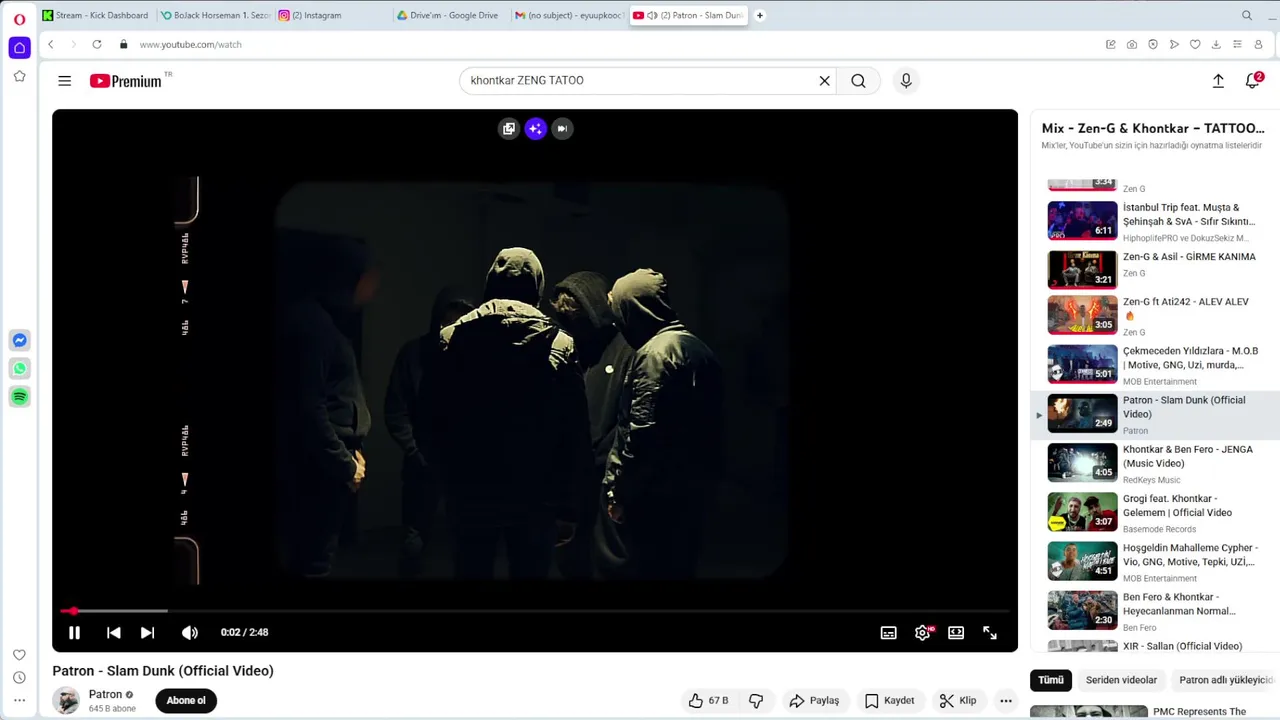This screenshot has height=720, width=1280.
Task: Open Zen-G & Asil - GİRME KANIMA
Action: coord(1155,269)
